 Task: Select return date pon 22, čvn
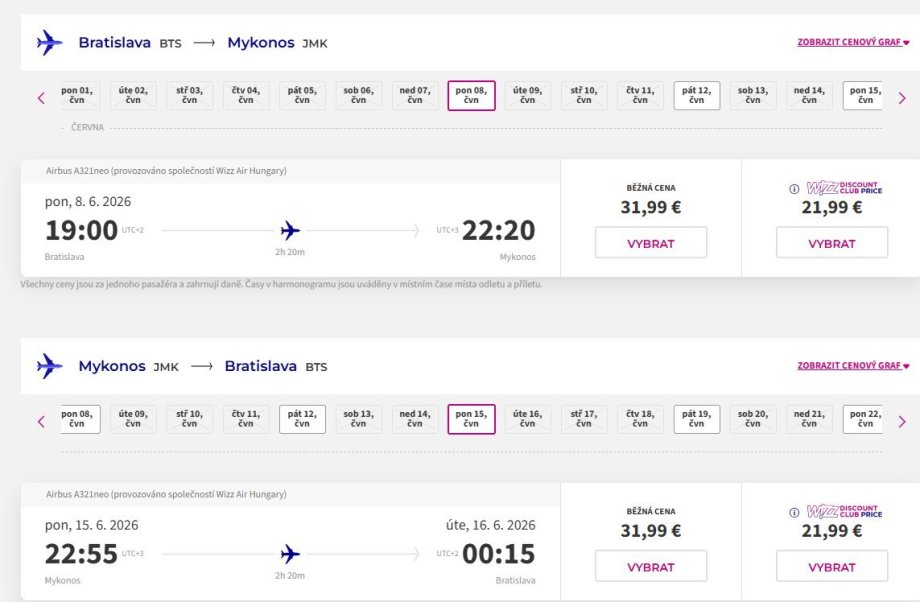tap(863, 419)
